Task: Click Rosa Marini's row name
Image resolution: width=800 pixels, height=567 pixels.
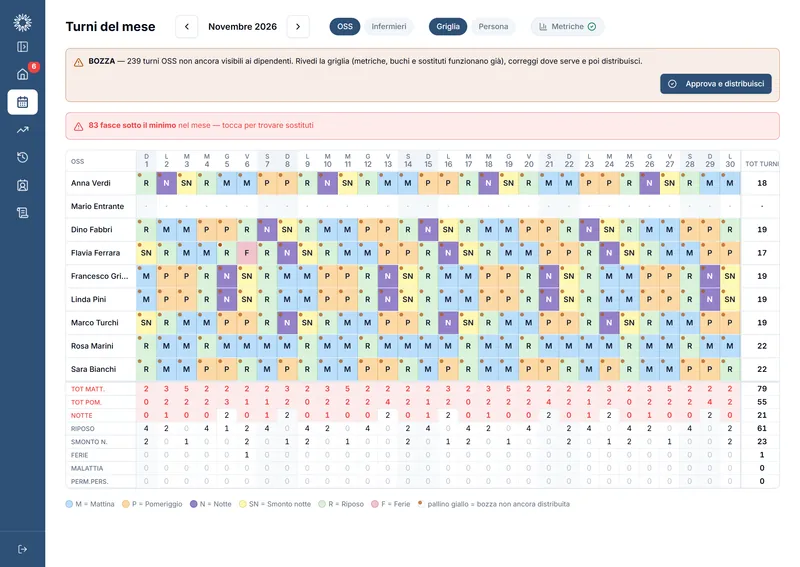Action: point(92,346)
